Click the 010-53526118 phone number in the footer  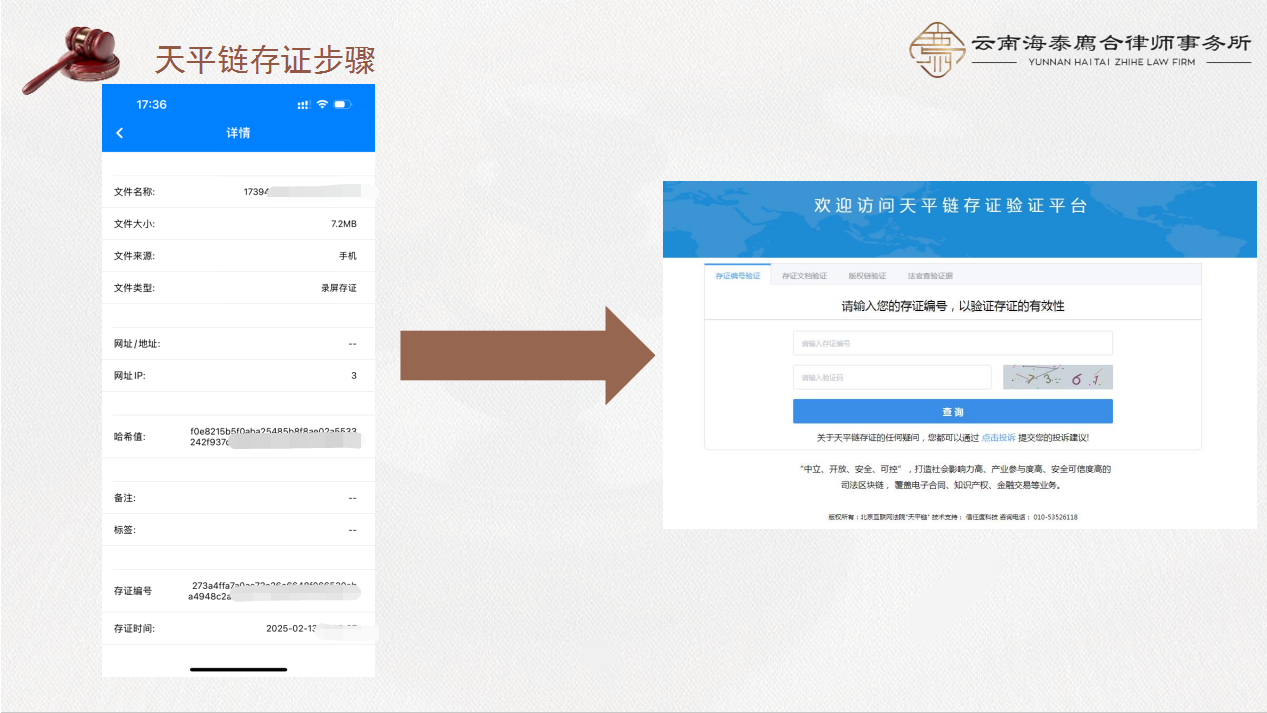point(1055,517)
